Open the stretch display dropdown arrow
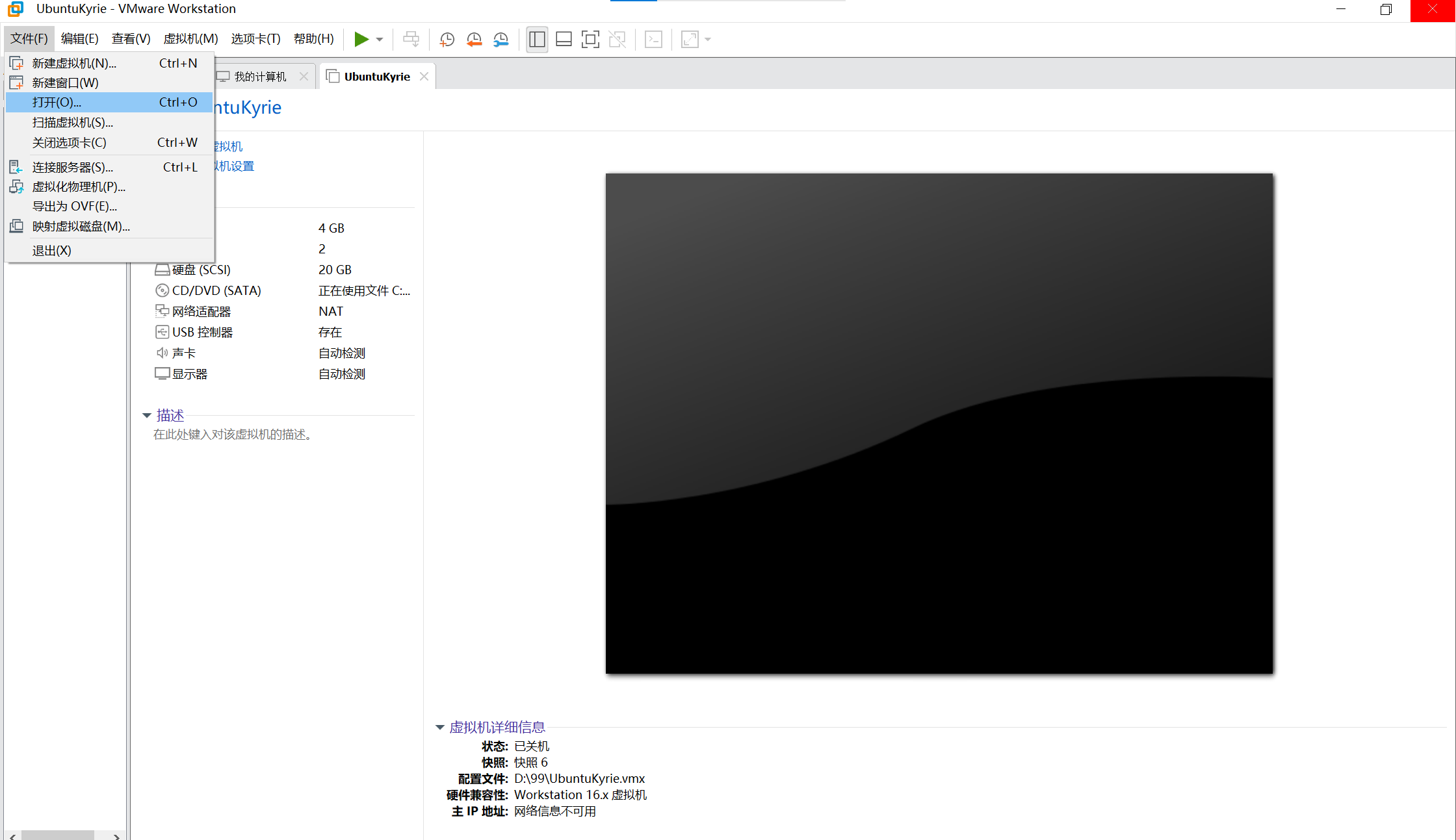This screenshot has width=1456, height=840. tap(708, 40)
